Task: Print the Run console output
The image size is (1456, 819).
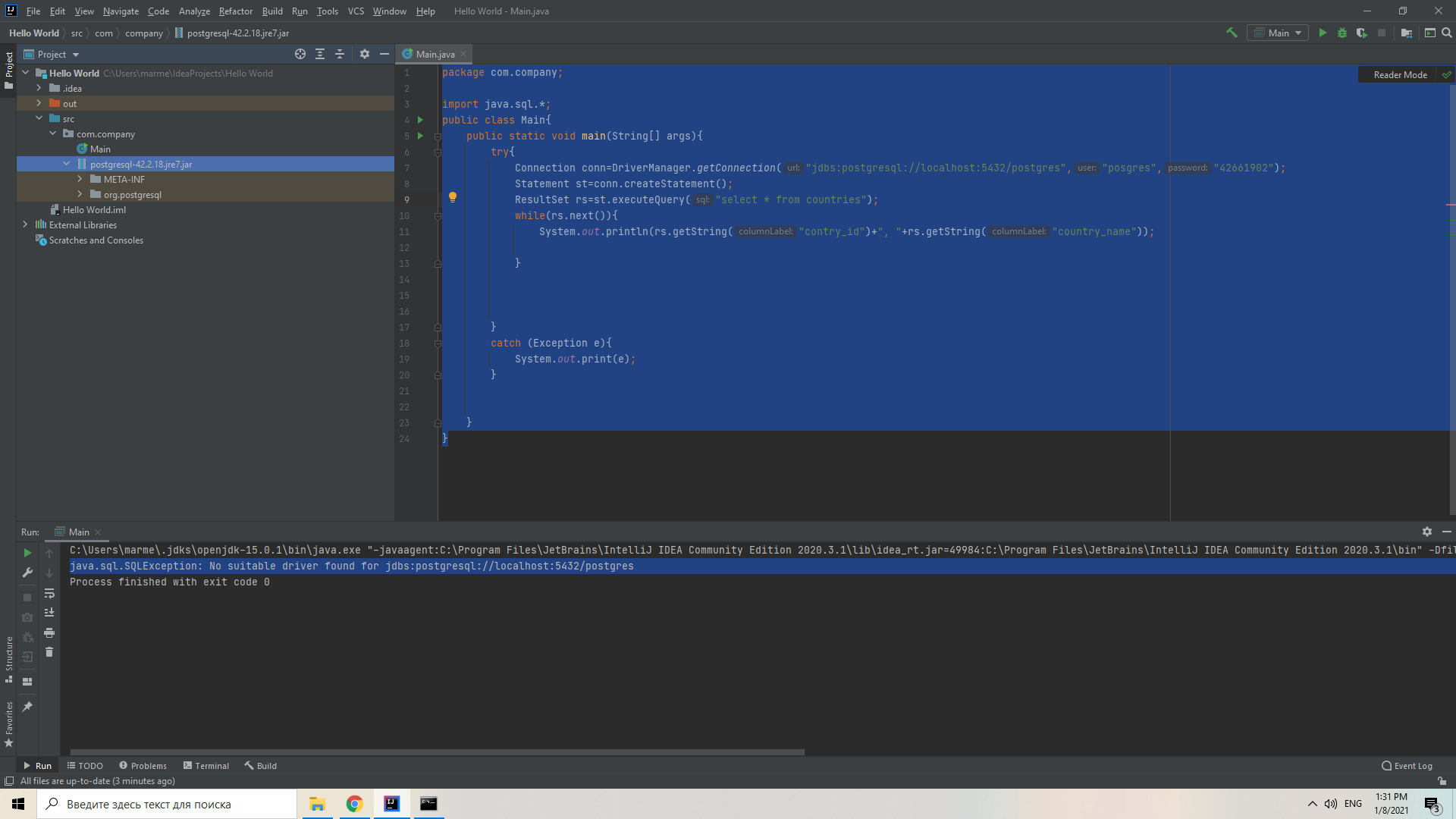Action: pos(49,632)
